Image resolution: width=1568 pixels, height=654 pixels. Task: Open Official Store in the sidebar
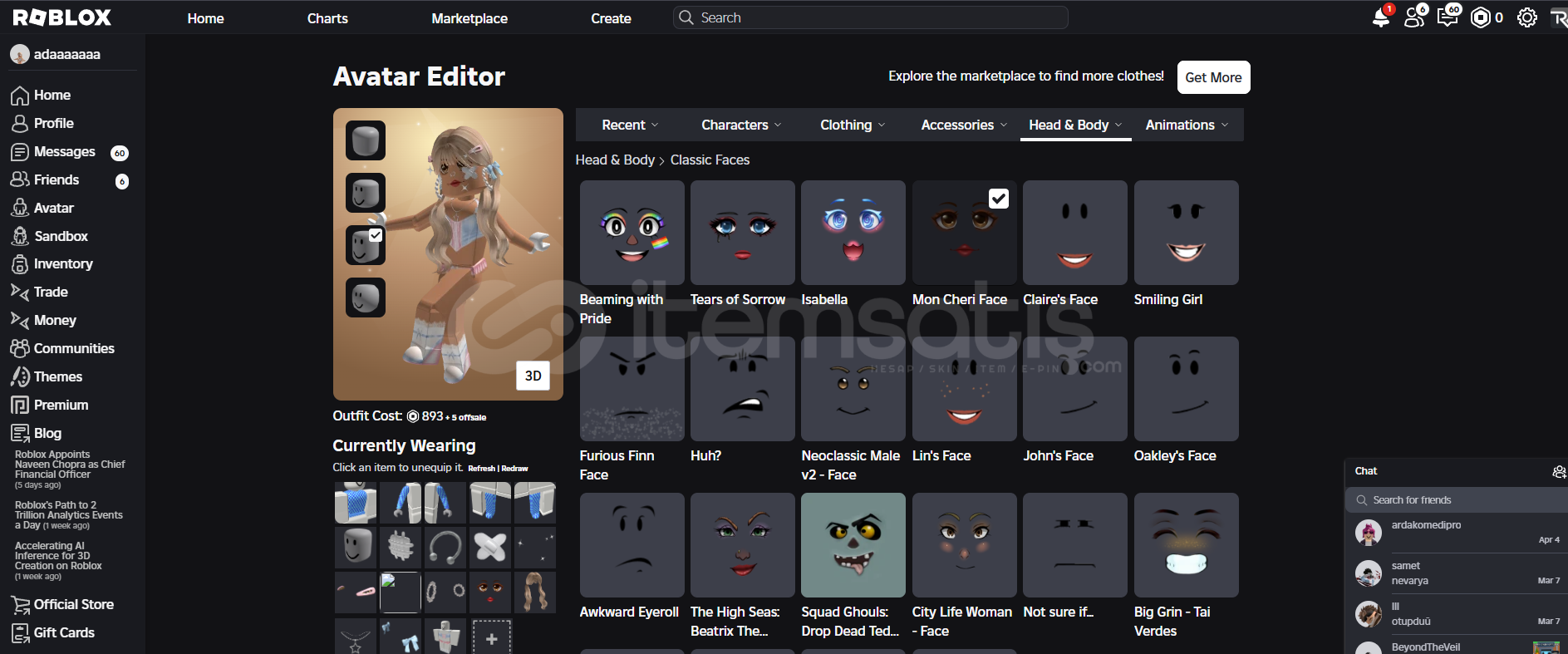63,605
